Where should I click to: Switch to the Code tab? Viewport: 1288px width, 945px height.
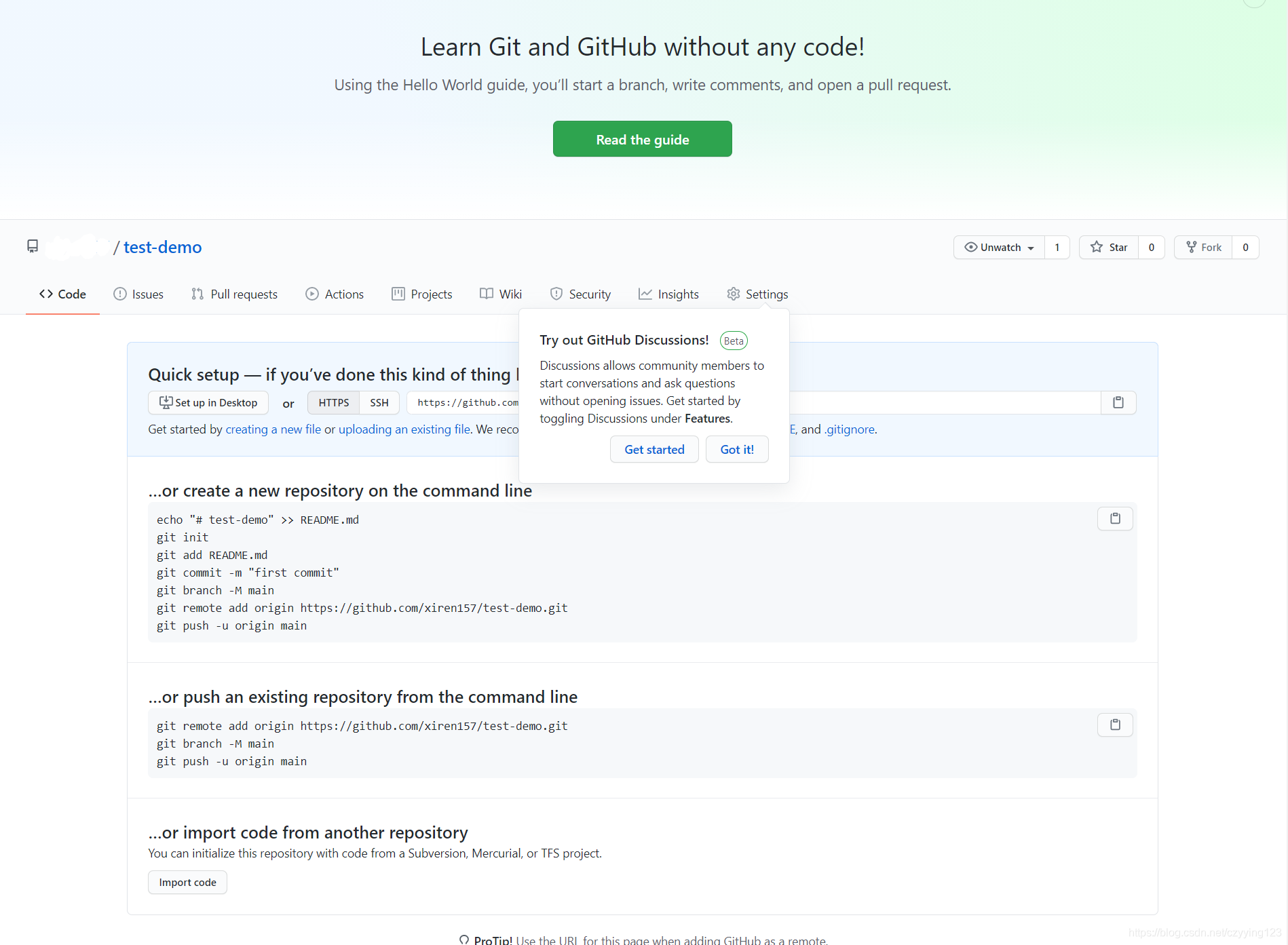tap(62, 294)
